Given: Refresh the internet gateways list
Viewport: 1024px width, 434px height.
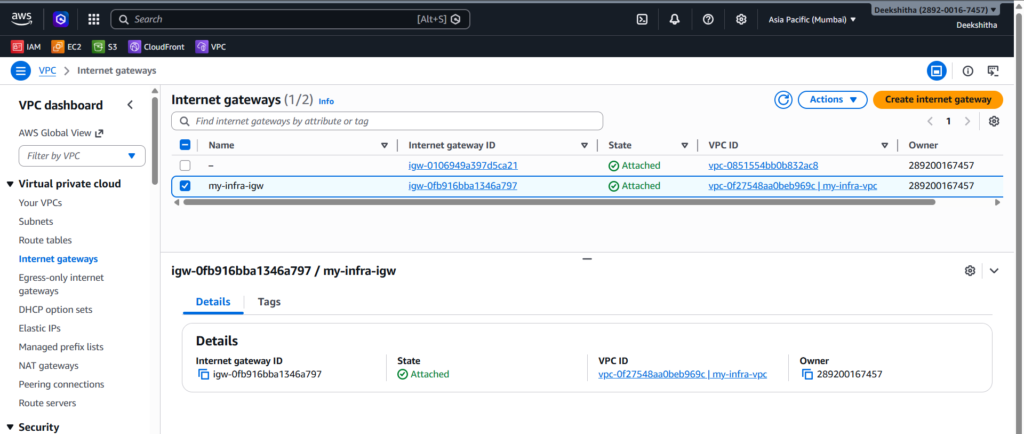Looking at the screenshot, I should (783, 99).
